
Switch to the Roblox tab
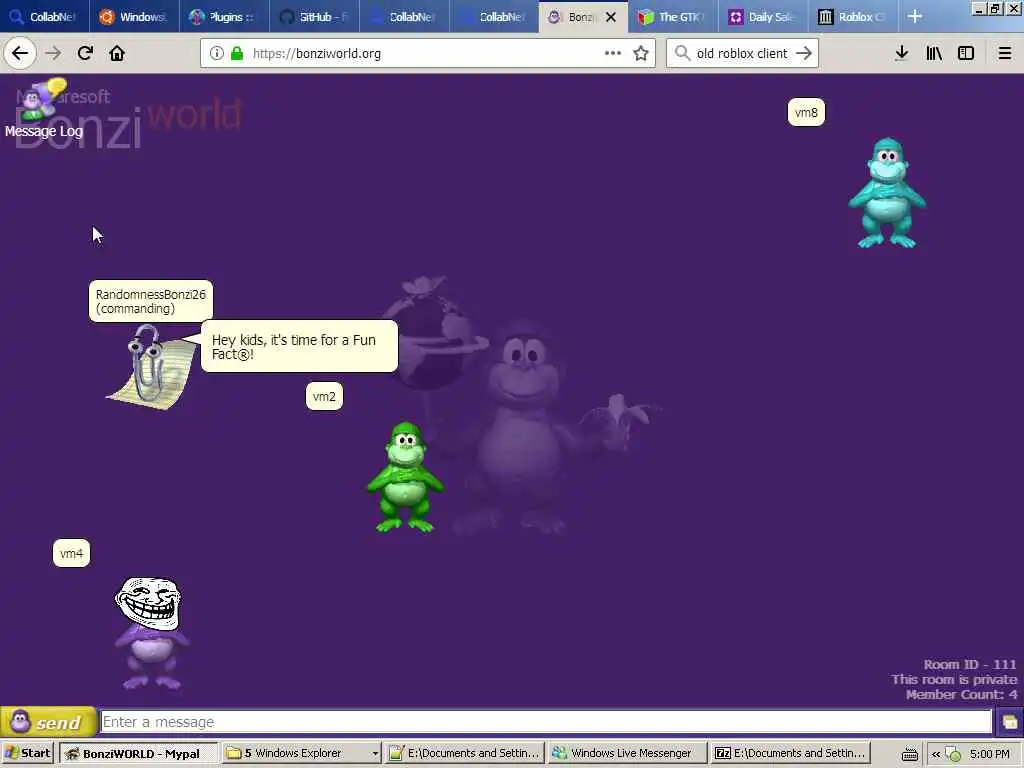pyautogui.click(x=854, y=17)
